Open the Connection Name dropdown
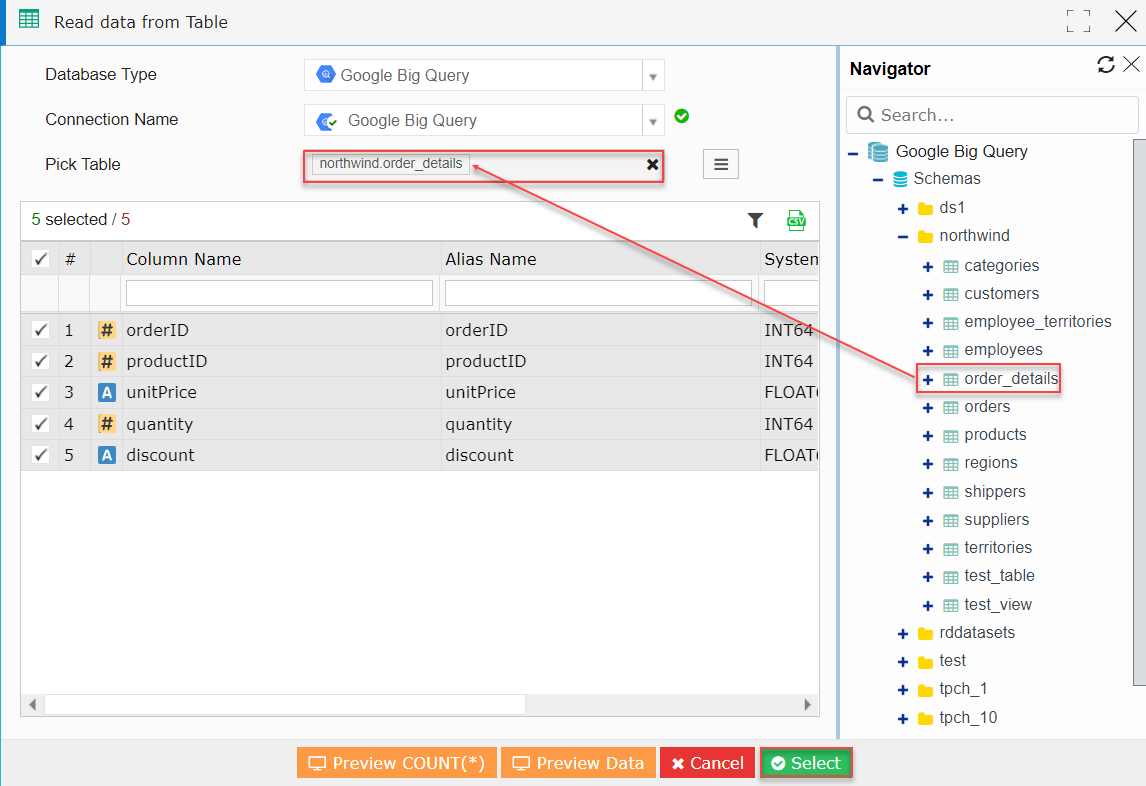Image resolution: width=1146 pixels, height=786 pixels. (x=653, y=121)
